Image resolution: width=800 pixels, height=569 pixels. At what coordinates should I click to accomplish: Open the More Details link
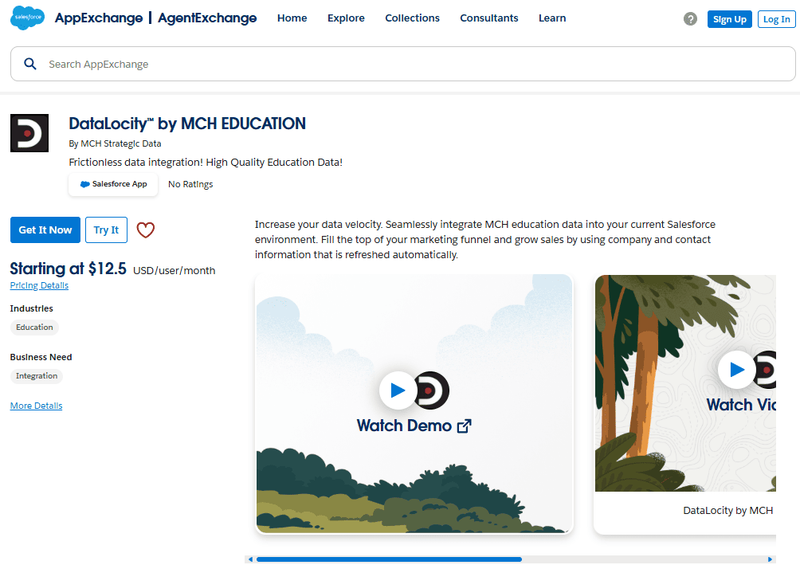36,406
